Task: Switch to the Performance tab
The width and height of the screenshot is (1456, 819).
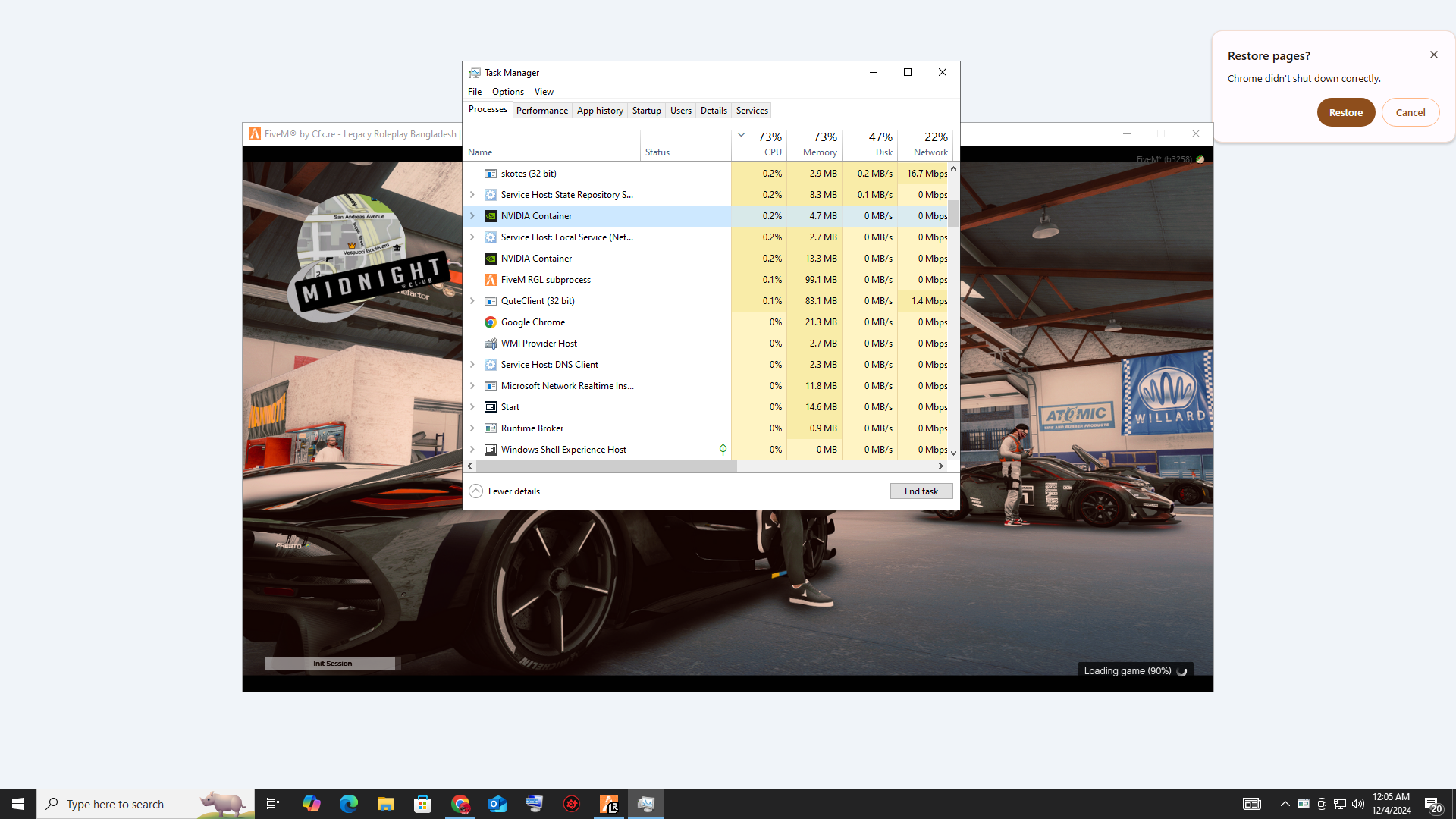Action: 541,111
